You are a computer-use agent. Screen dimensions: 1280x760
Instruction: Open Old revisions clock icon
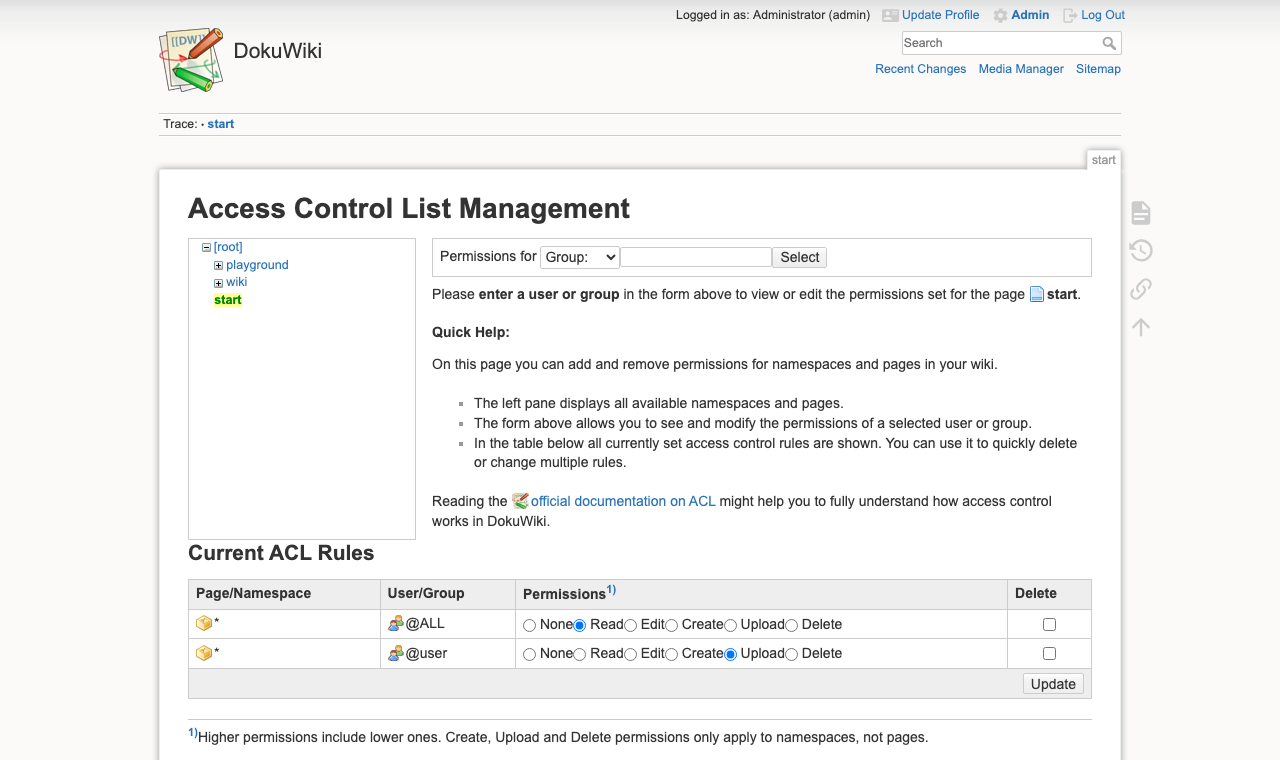point(1141,251)
